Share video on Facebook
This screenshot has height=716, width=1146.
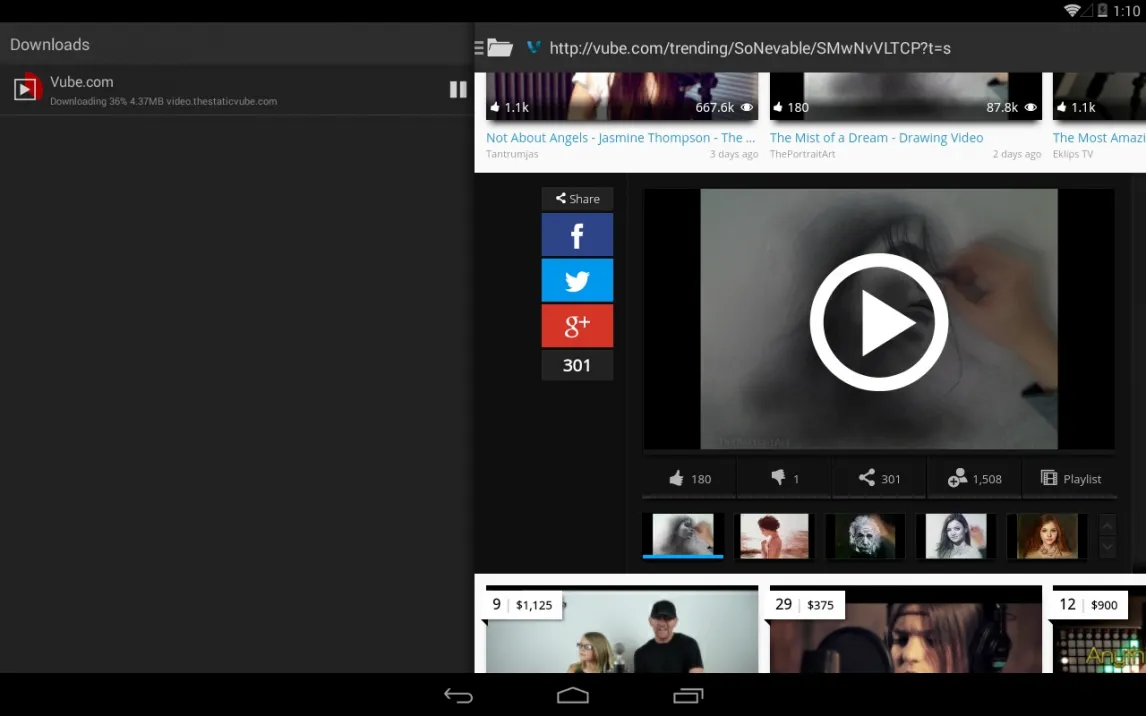577,235
